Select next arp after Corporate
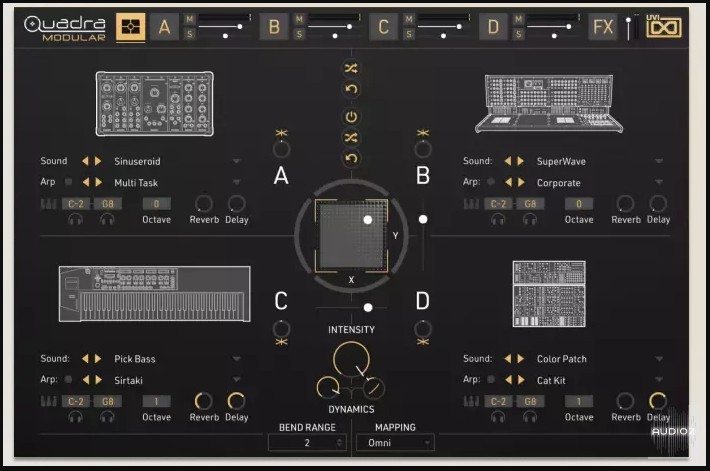This screenshot has height=471, width=710. 522,182
